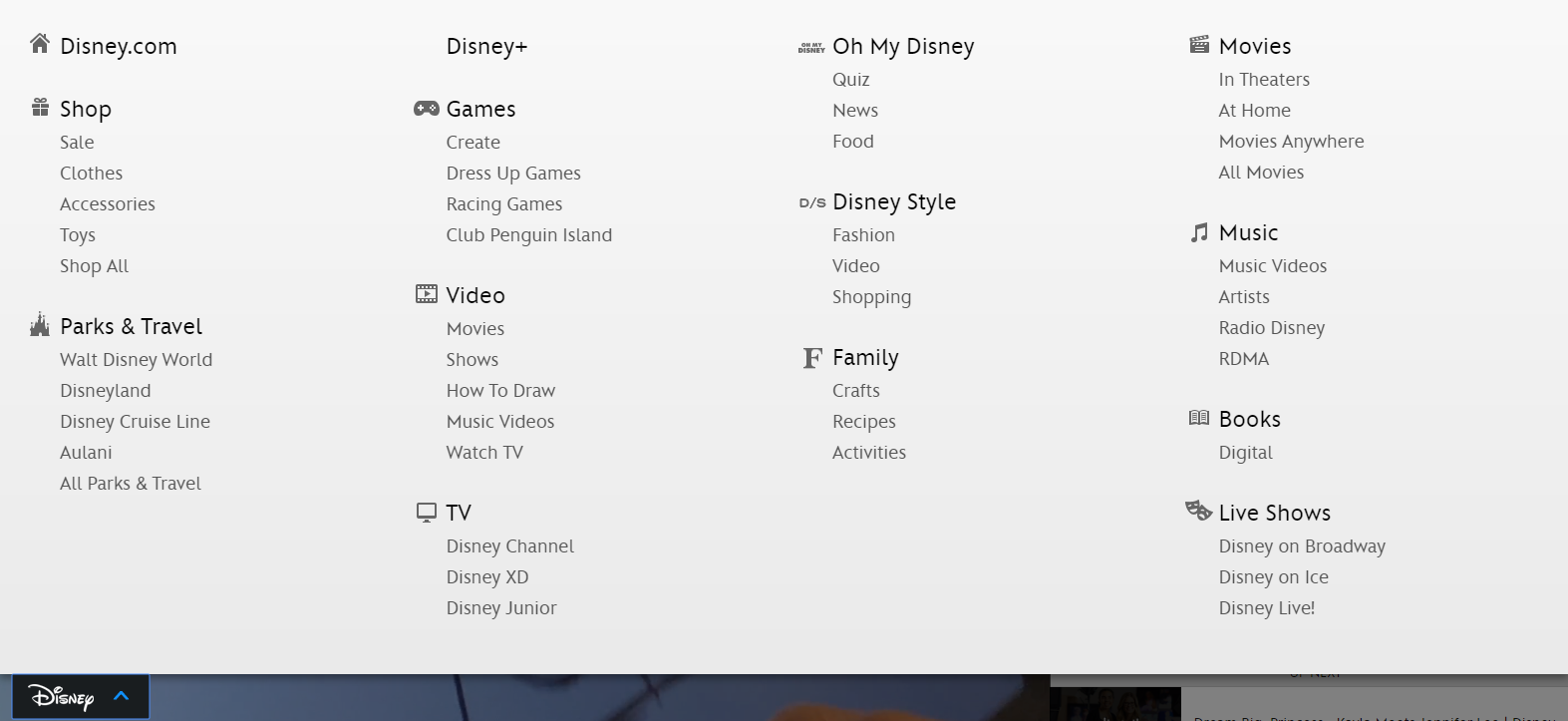
Task: Go to Walt Disney World link
Action: (136, 360)
